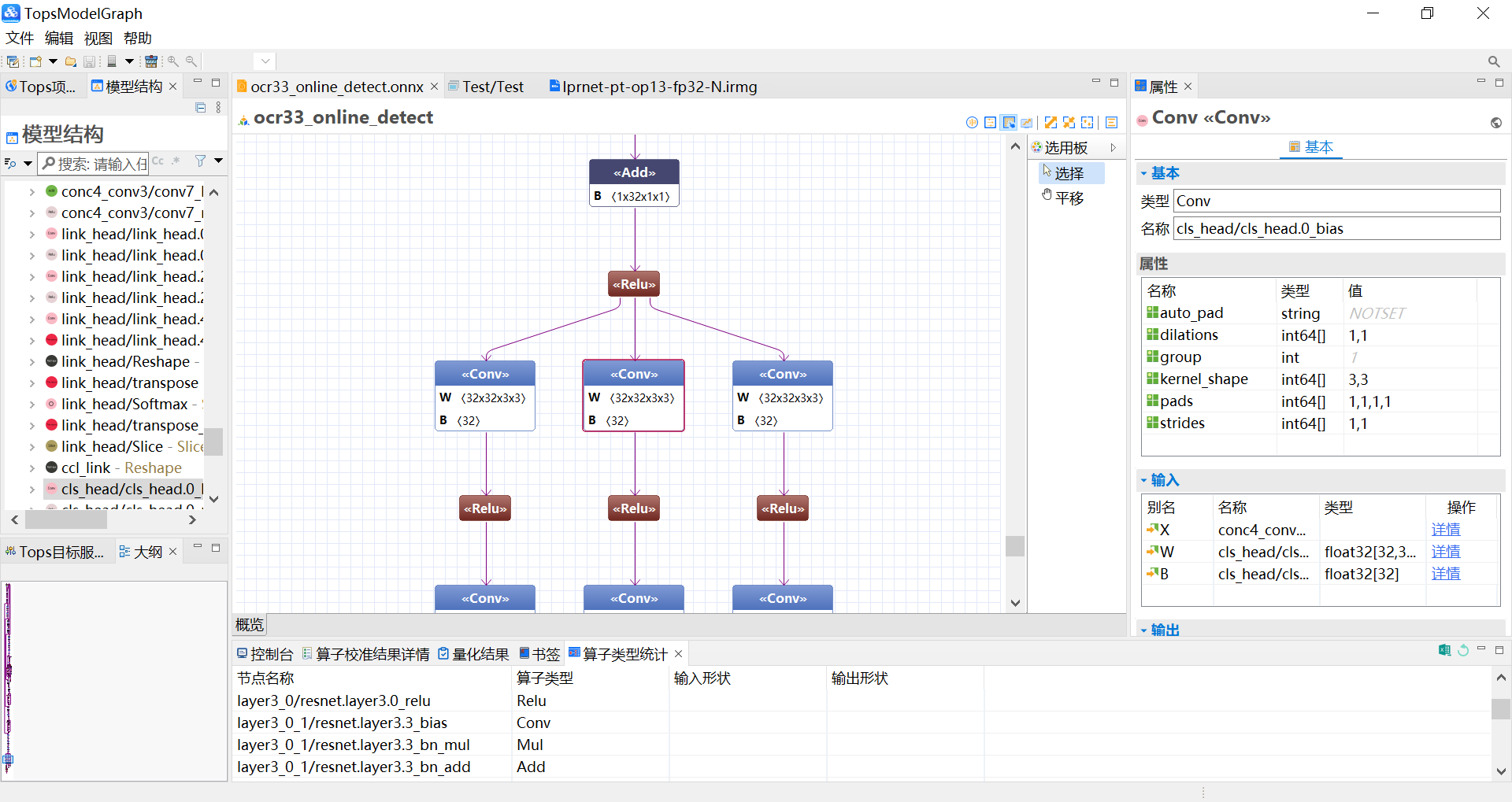Click the fit-to-frame icon in graph toolbar
This screenshot has height=802, width=1512.
point(1088,123)
